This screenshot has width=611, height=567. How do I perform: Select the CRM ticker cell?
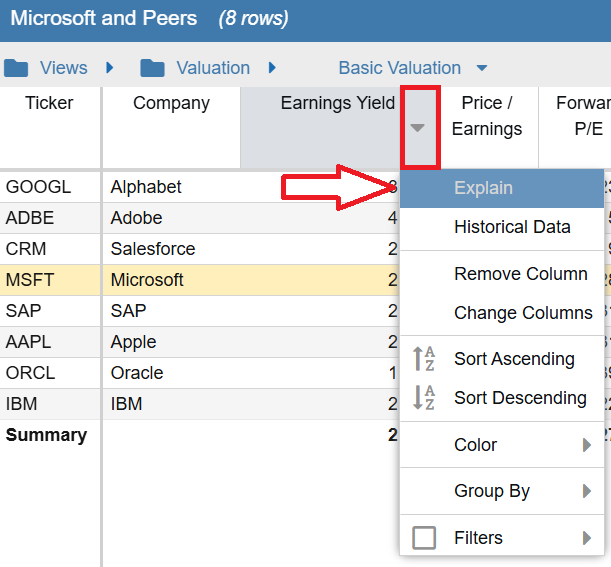[x=50, y=249]
